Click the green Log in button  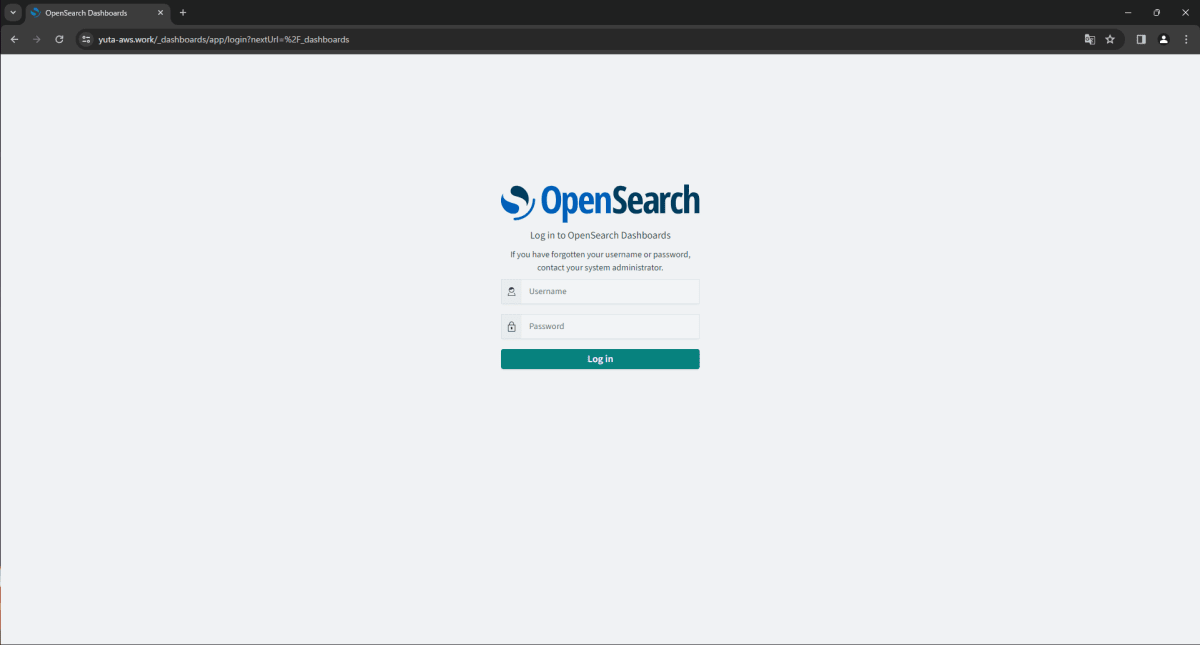tap(600, 359)
